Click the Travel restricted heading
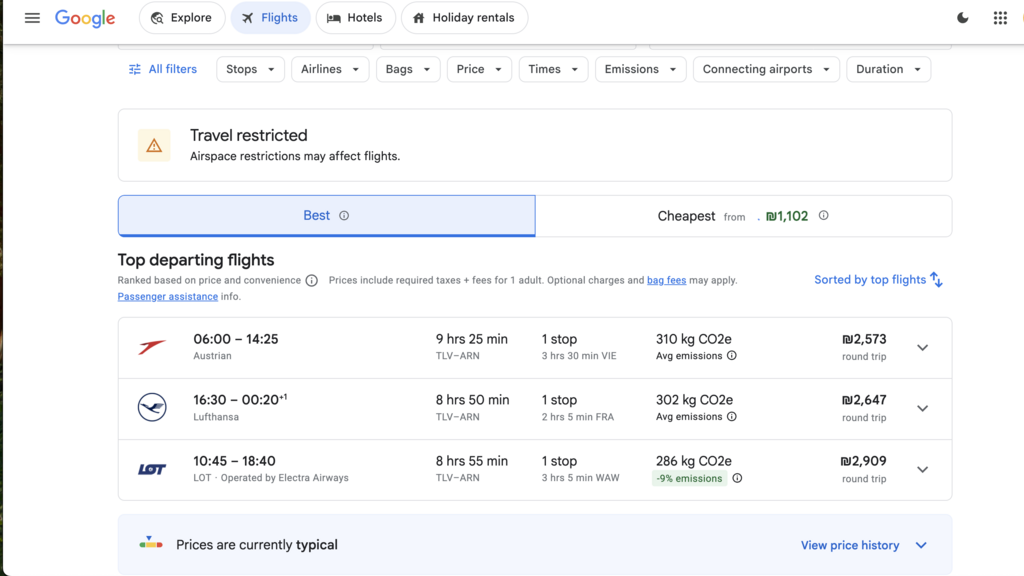1024x576 pixels. click(248, 135)
